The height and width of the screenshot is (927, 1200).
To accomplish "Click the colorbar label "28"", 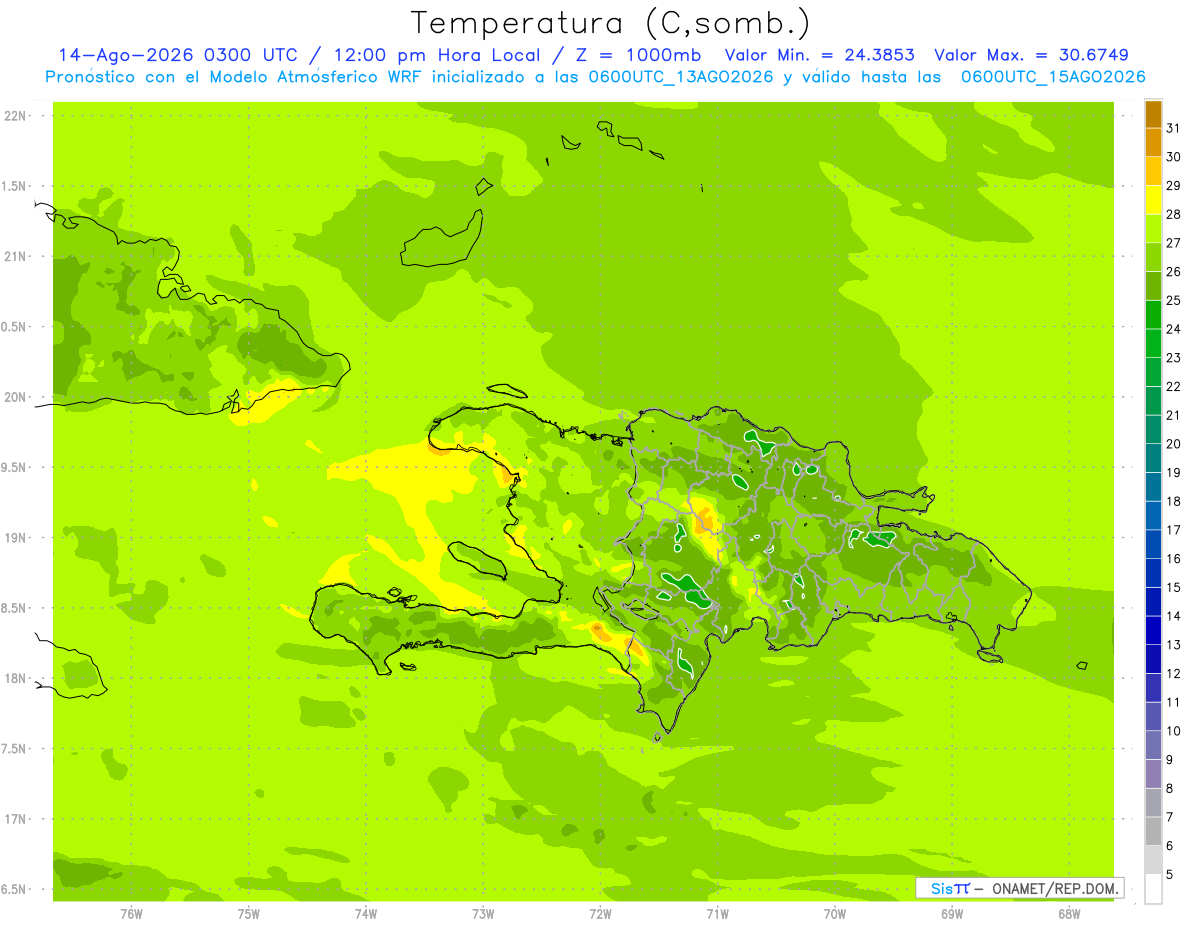I will [1174, 214].
